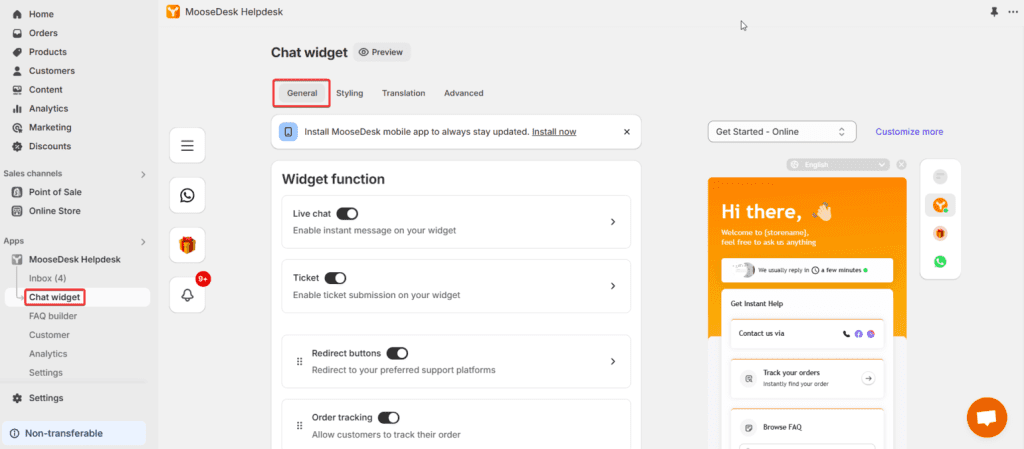Image resolution: width=1024 pixels, height=449 pixels.
Task: Click the Track your orders card in preview
Action: [x=807, y=379]
